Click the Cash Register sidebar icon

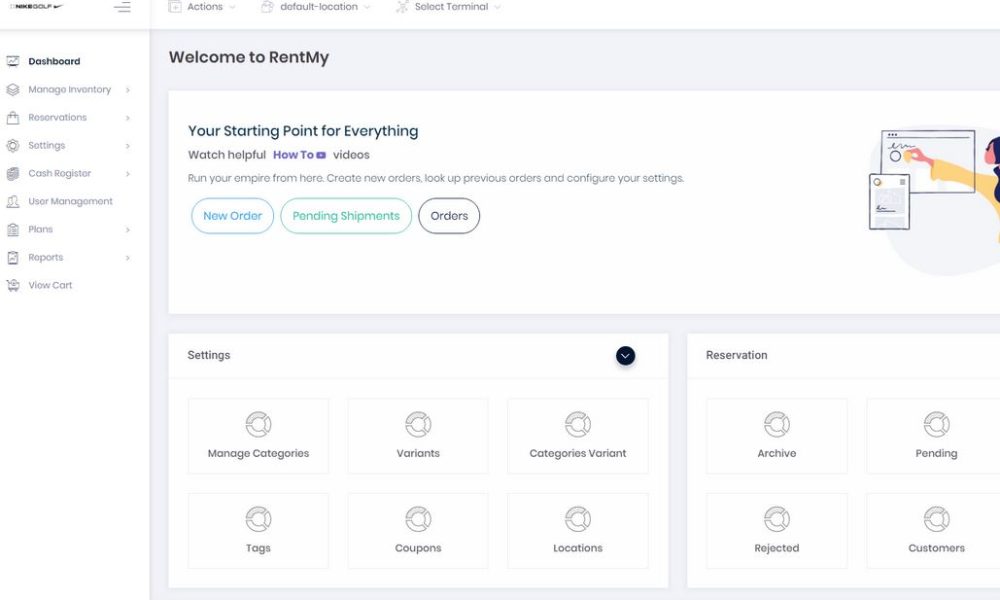point(13,173)
